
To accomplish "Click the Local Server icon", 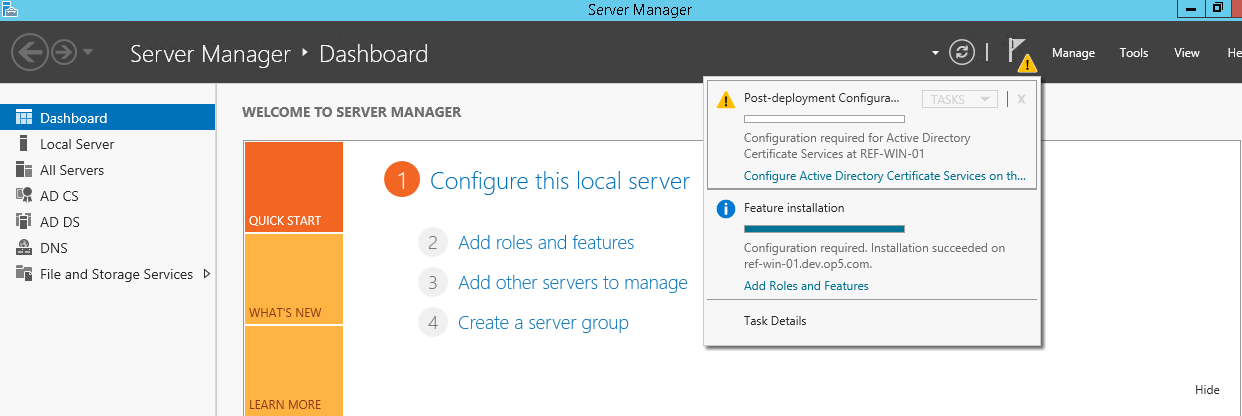I will click(x=24, y=144).
